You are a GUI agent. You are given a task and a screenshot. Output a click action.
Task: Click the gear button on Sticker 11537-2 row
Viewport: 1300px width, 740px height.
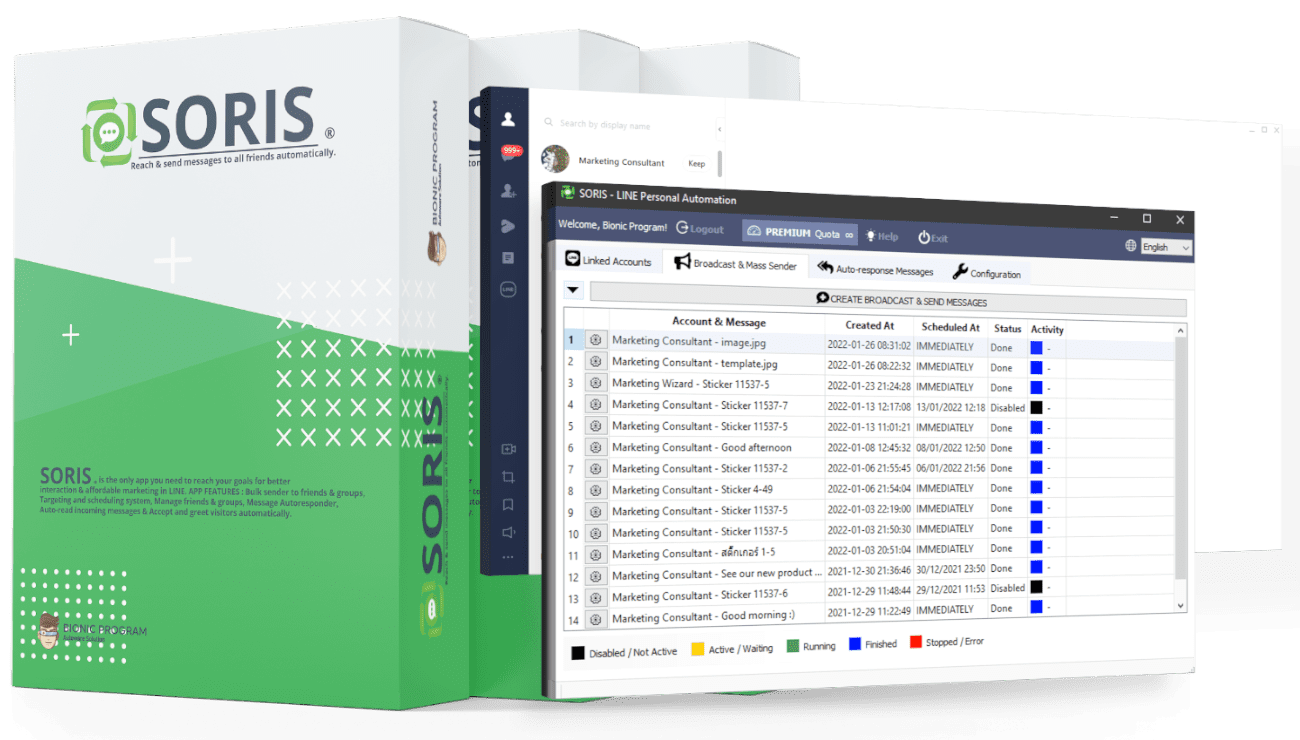596,469
